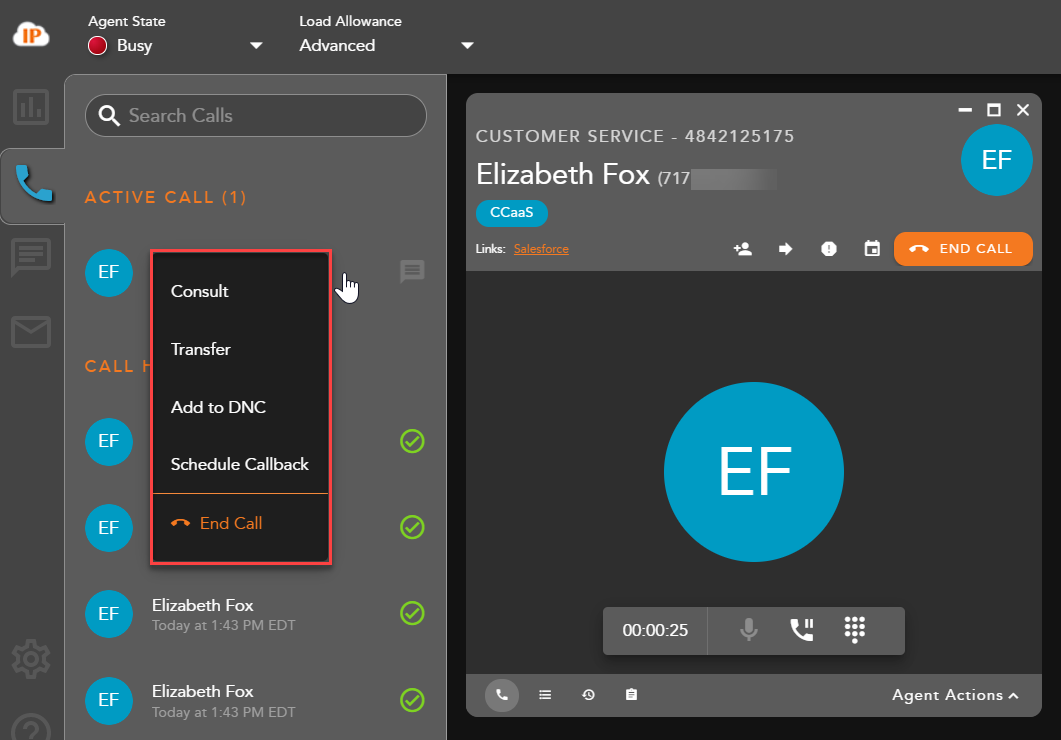Put the call on hold
The height and width of the screenshot is (740, 1061).
coord(802,630)
